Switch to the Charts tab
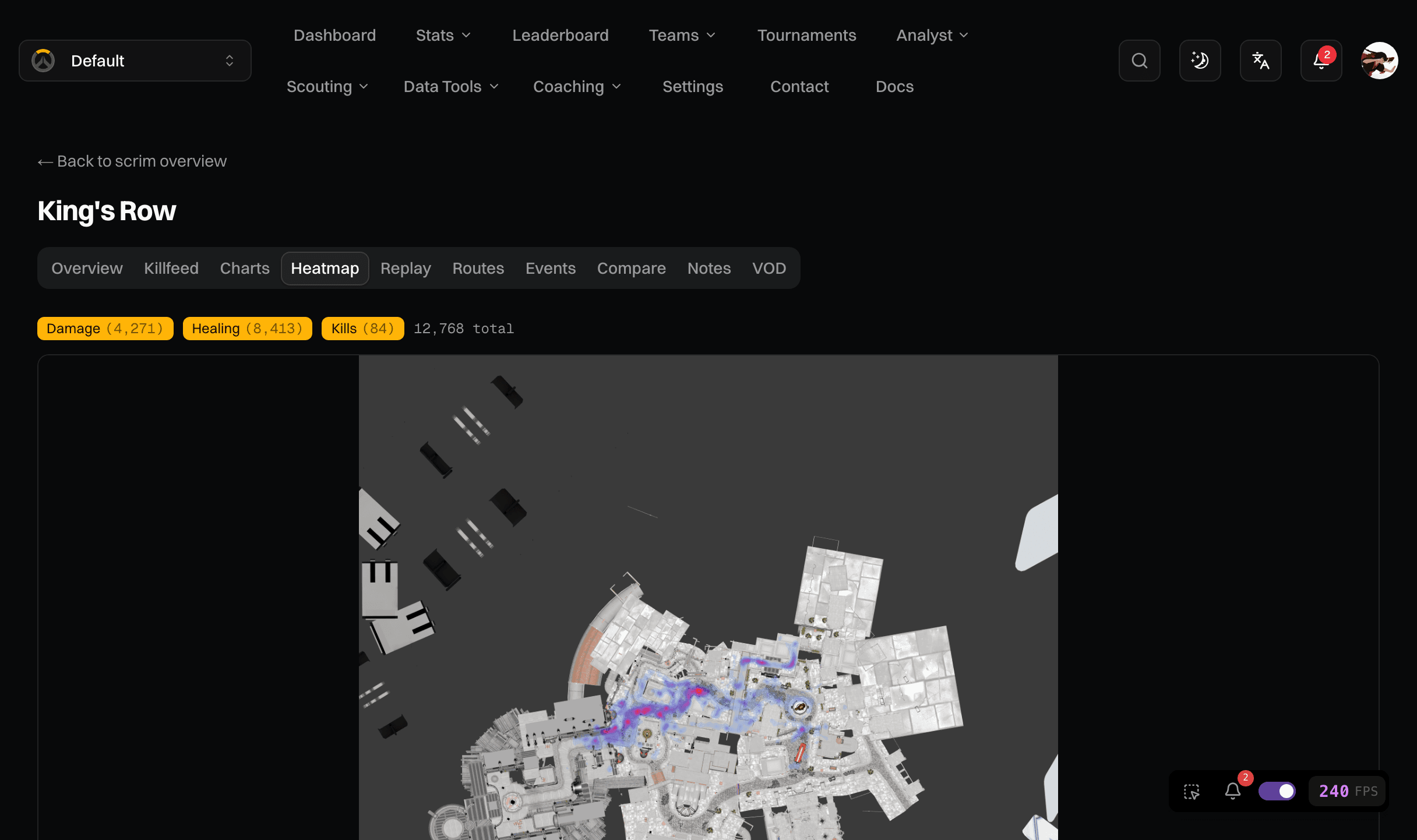The width and height of the screenshot is (1417, 840). coord(245,269)
